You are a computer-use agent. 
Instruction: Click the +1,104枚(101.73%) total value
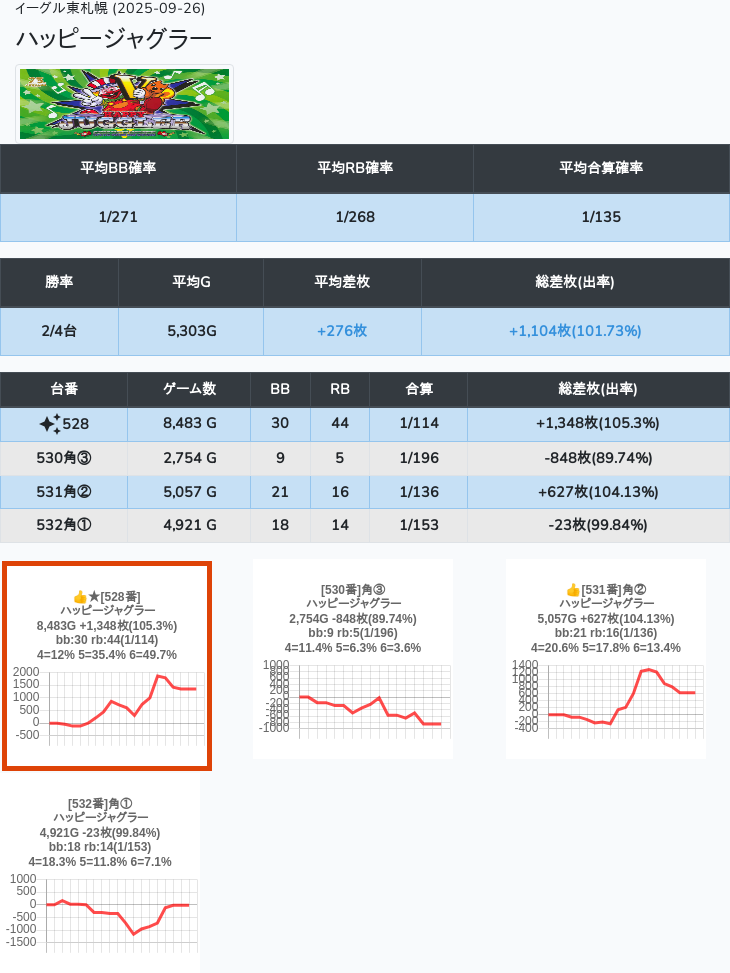[575, 331]
